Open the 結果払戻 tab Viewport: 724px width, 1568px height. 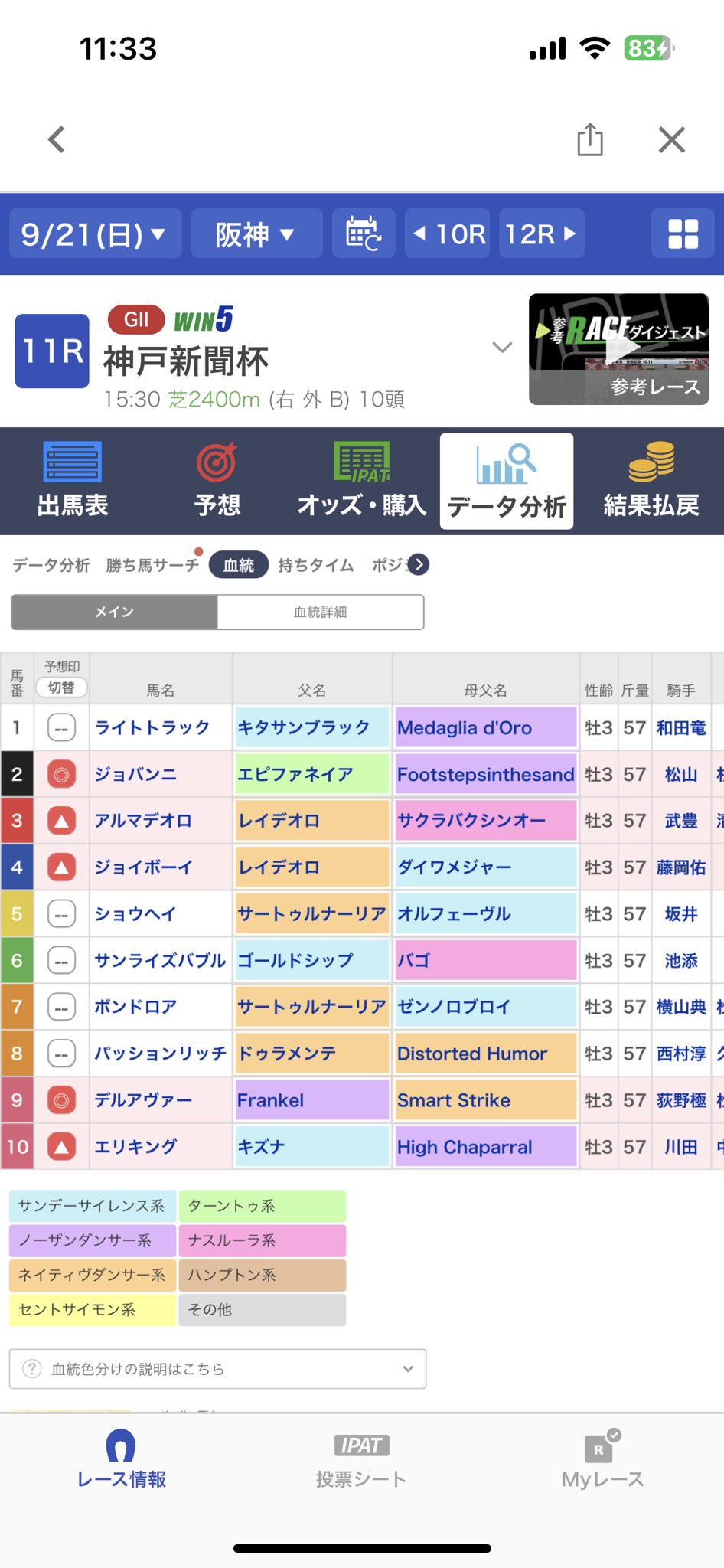[x=651, y=482]
